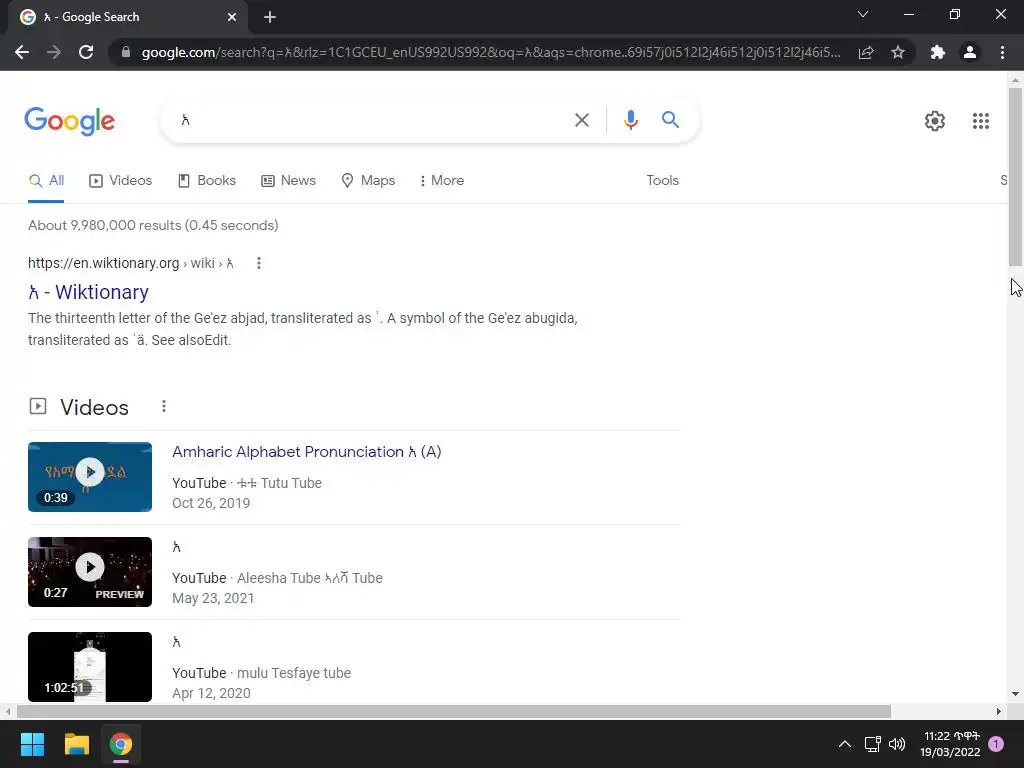Open the clock and date 19/03/2022
Viewport: 1024px width, 768px height.
click(950, 744)
